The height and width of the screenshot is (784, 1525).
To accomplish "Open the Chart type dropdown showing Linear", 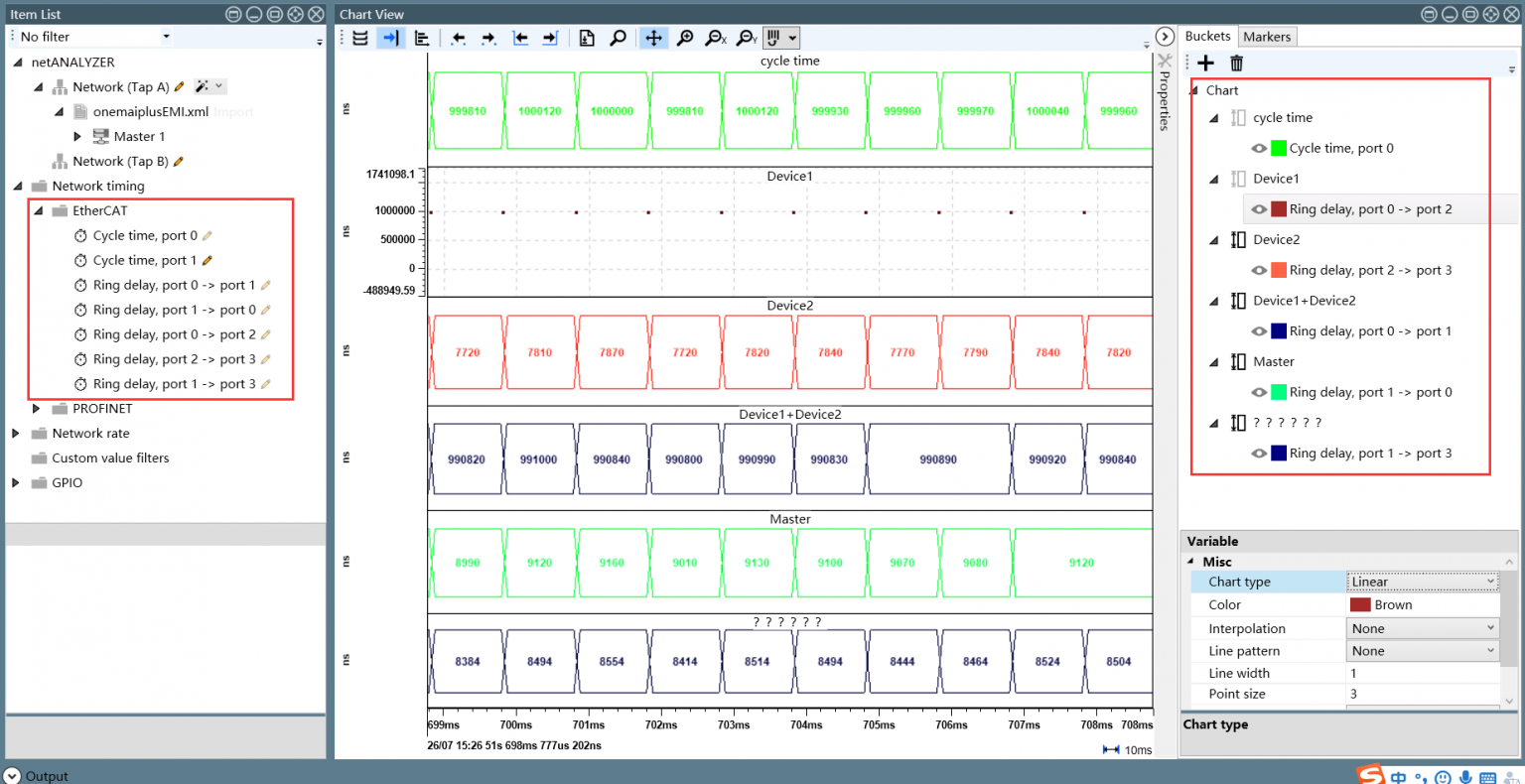I will coord(1422,582).
